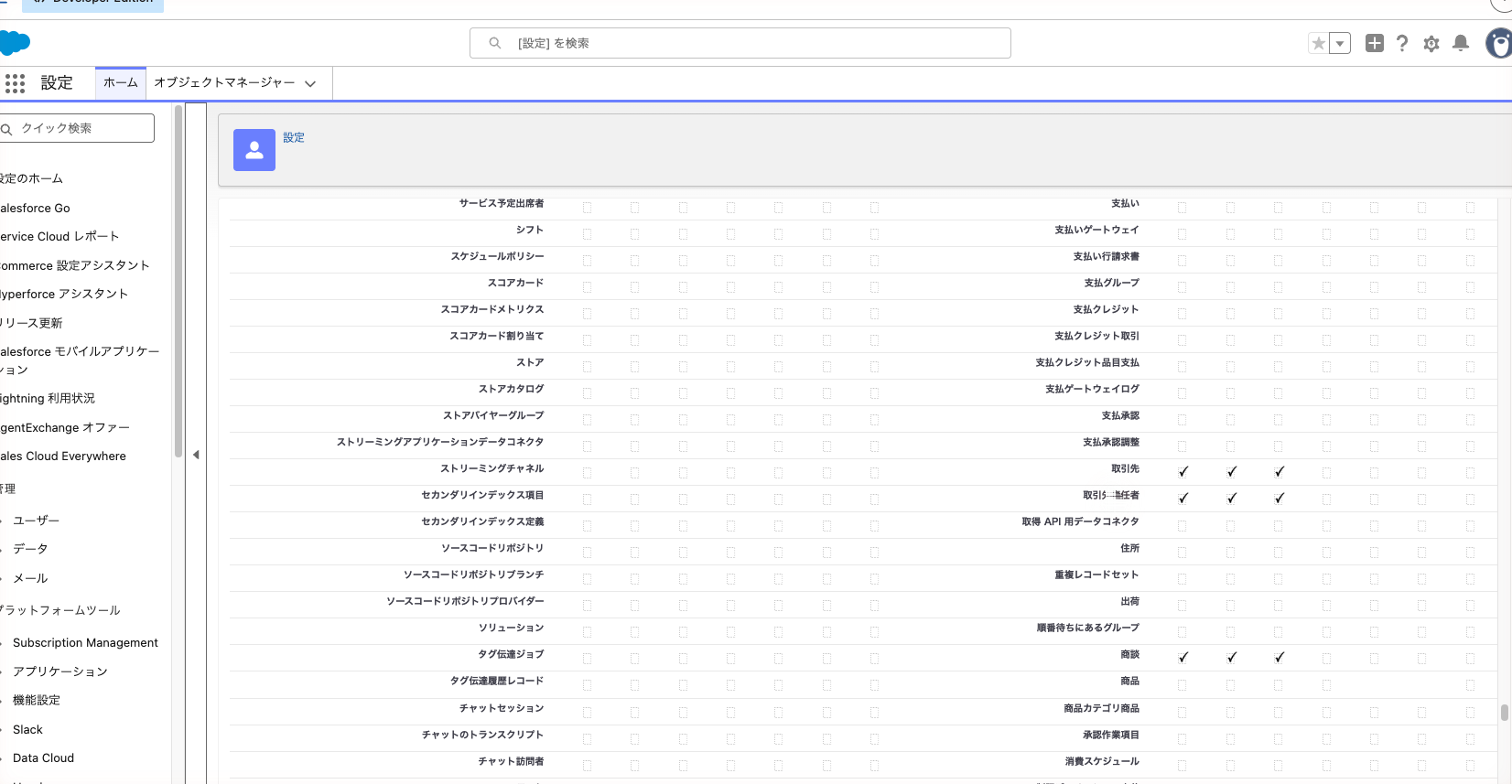1512x784 pixels.
Task: Open the 機能設定 sidebar item
Action: click(37, 701)
